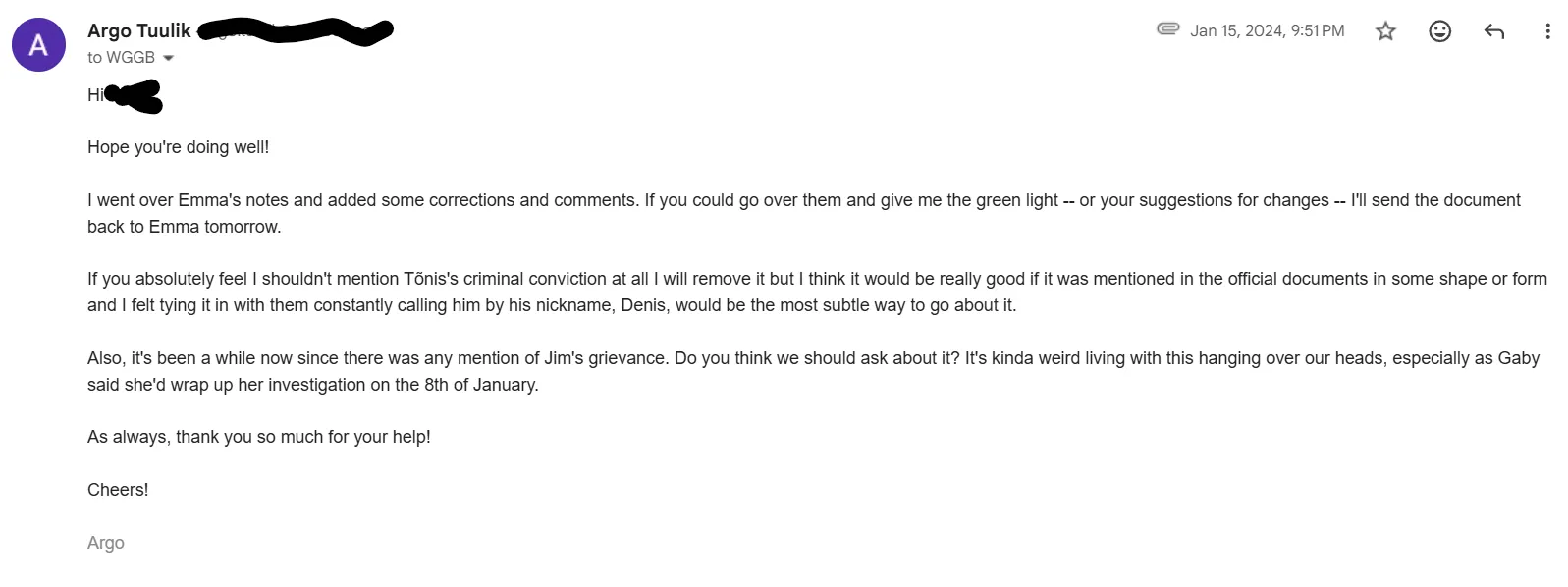Star this email from Argo Tuulik
This screenshot has width=1568, height=587.
[x=1385, y=31]
